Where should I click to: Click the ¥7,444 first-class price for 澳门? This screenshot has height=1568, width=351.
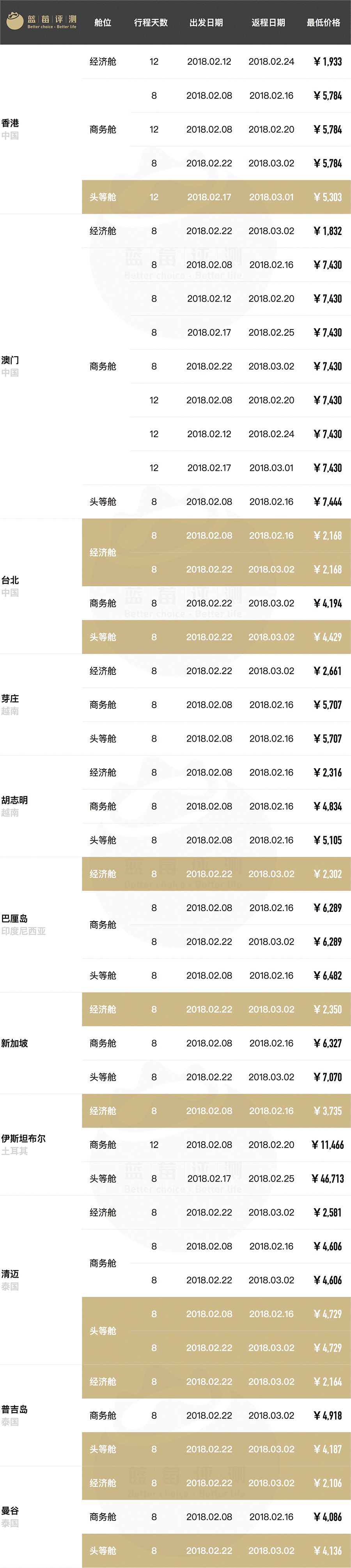tap(327, 502)
